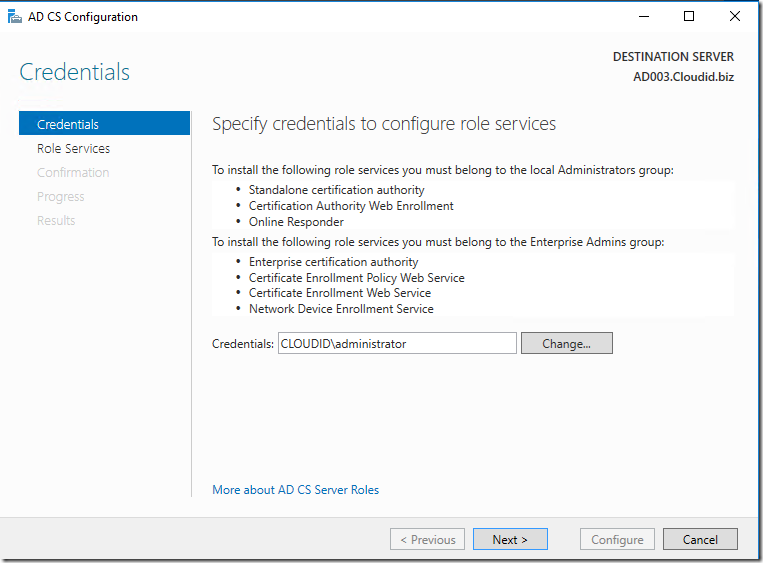Click the text Standalone certification authority
The width and height of the screenshot is (763, 563).
[336, 190]
